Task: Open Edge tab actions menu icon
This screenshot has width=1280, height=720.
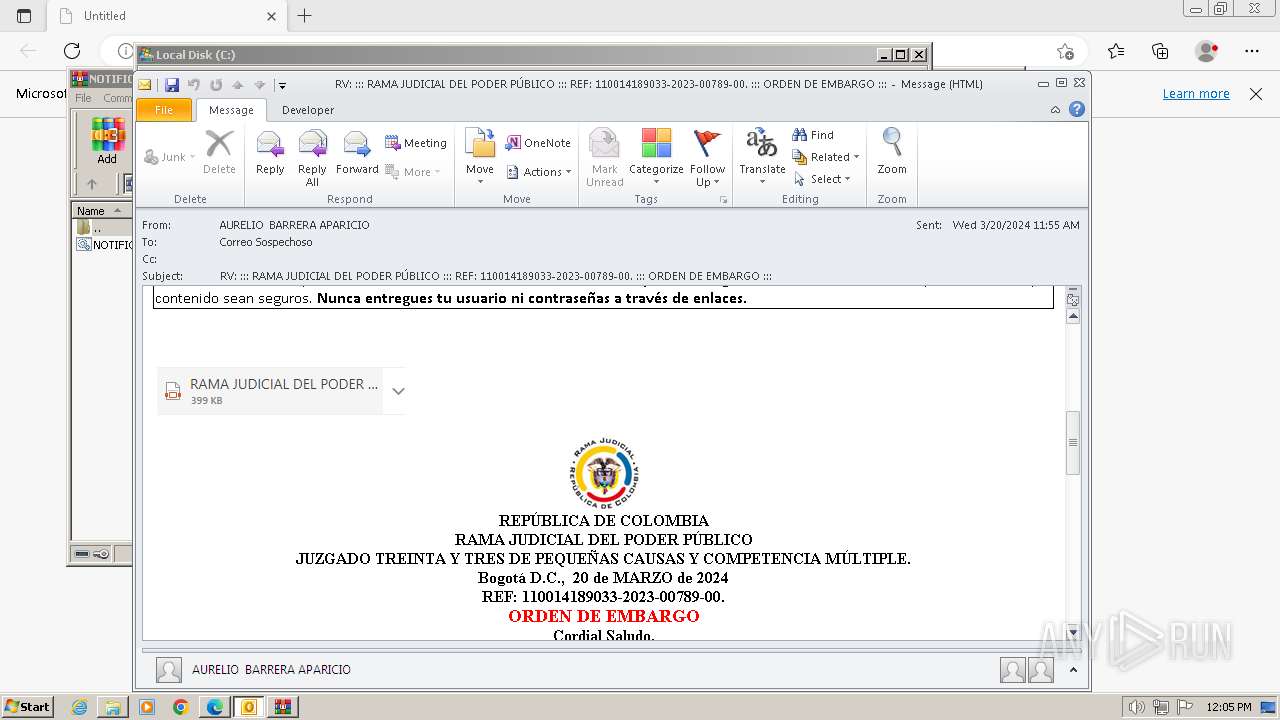Action: tap(24, 16)
